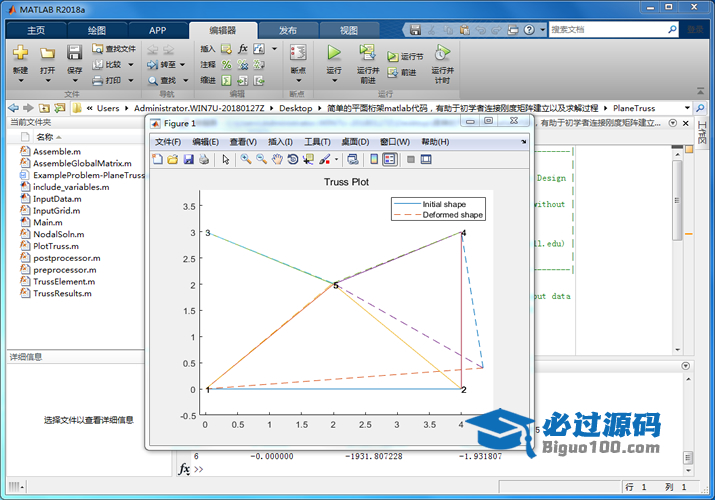Click the Go To (转至) icon
The height and width of the screenshot is (500, 715).
point(152,65)
